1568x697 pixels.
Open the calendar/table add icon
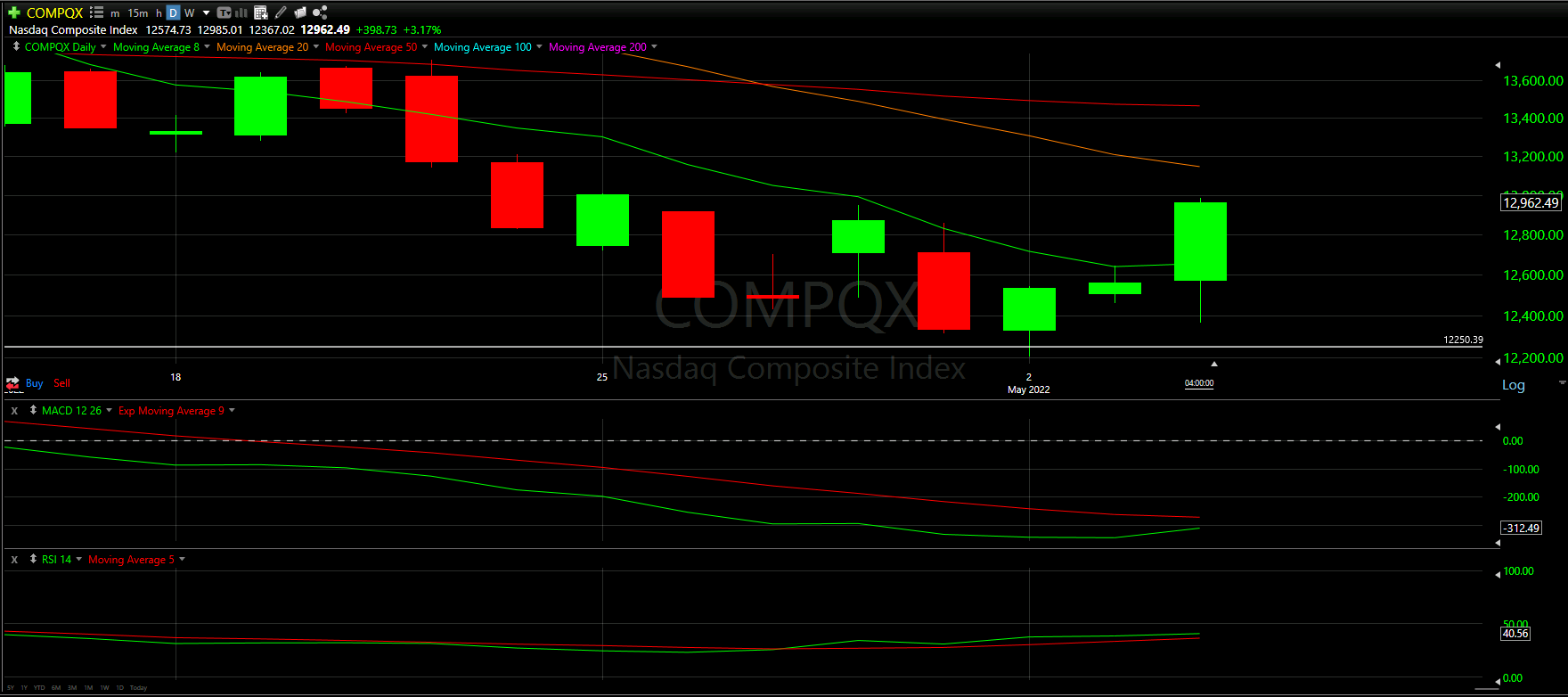pyautogui.click(x=261, y=12)
